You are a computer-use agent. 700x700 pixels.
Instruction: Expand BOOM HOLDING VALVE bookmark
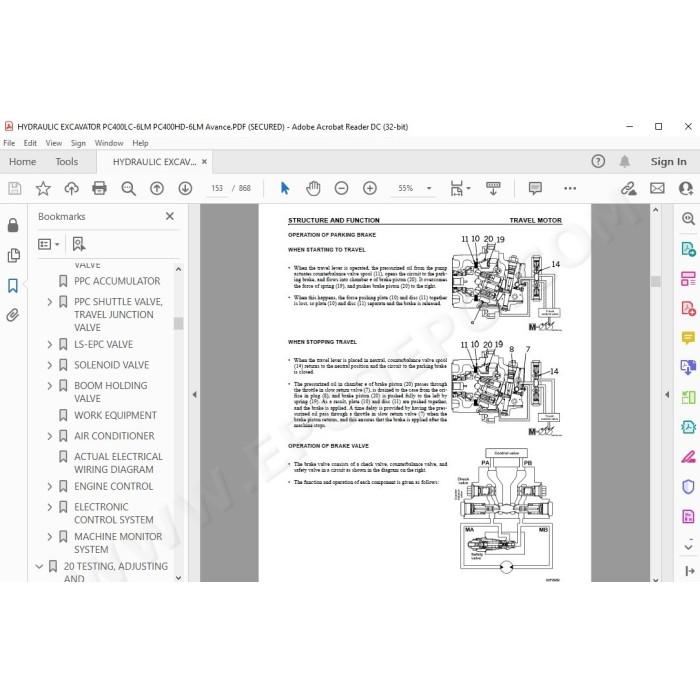click(x=50, y=385)
